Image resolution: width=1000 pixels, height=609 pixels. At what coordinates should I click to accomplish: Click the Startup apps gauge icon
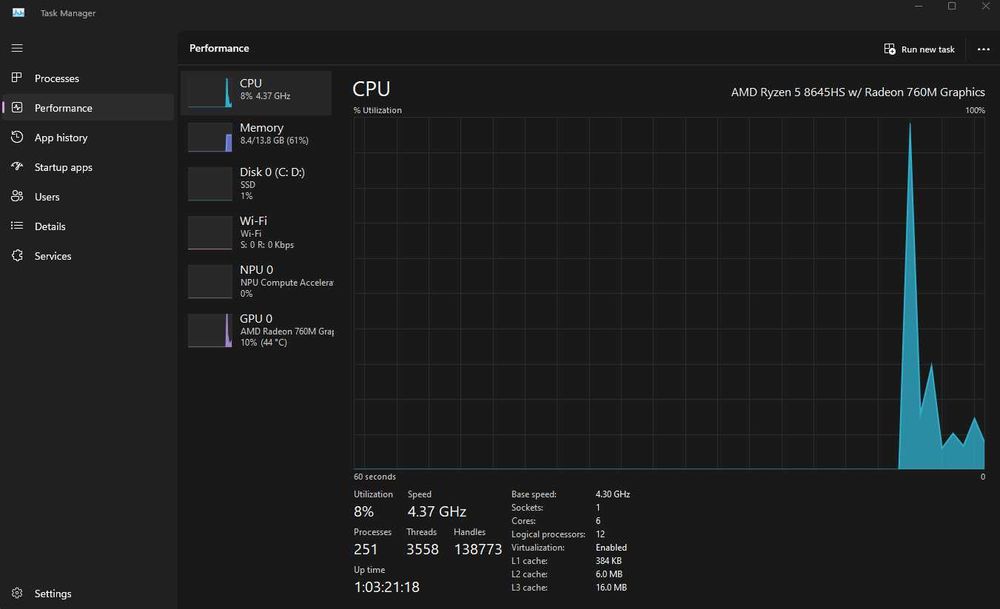[x=17, y=166]
